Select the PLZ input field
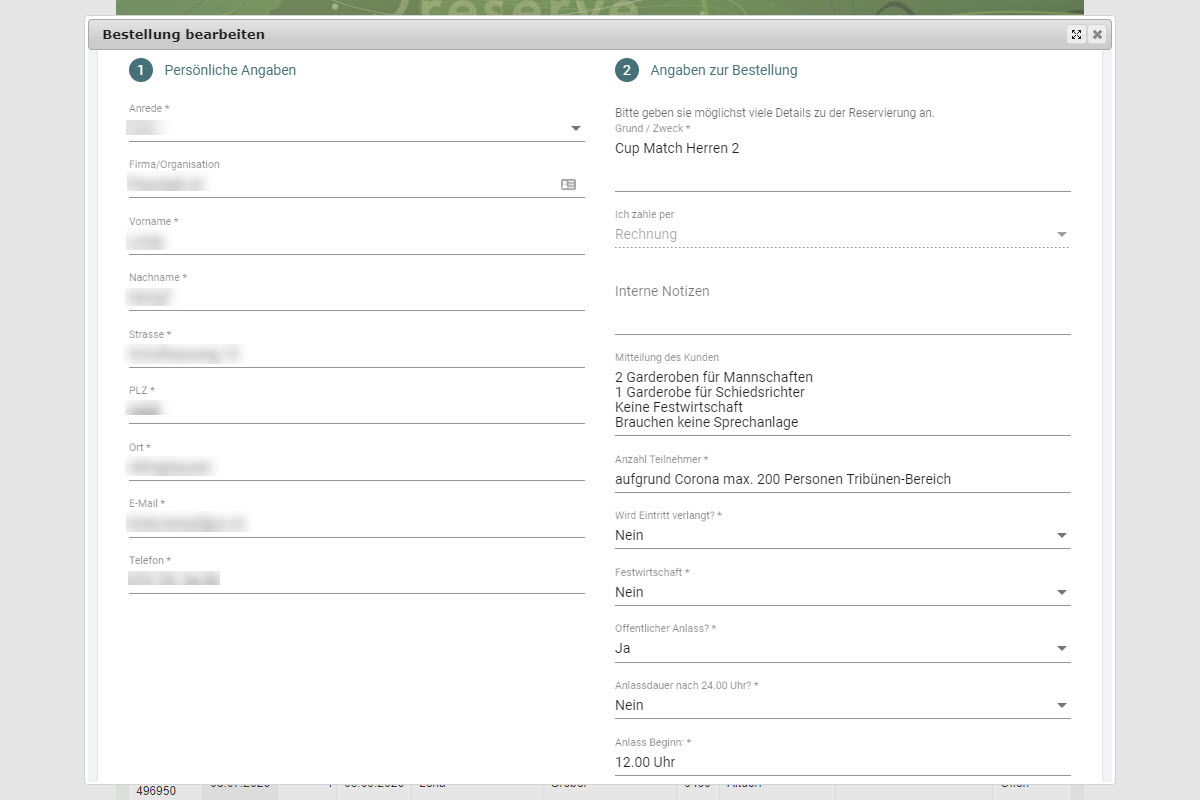 pos(356,411)
